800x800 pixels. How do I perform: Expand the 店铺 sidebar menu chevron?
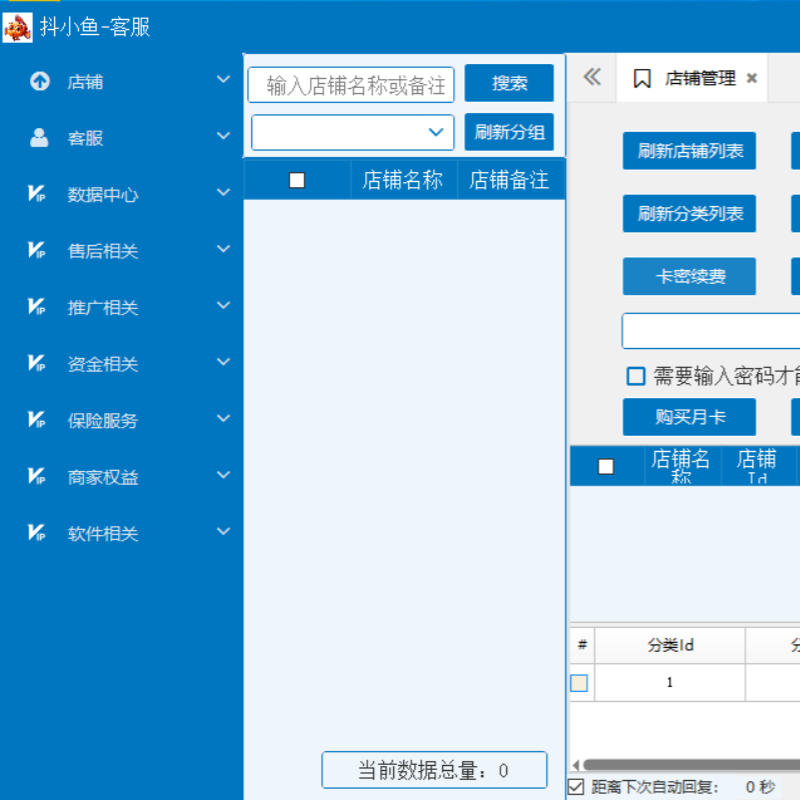pyautogui.click(x=223, y=79)
